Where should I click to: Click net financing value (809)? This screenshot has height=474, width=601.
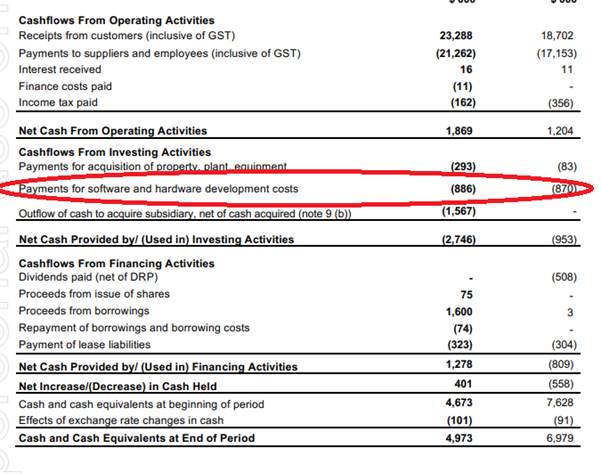coord(561,364)
